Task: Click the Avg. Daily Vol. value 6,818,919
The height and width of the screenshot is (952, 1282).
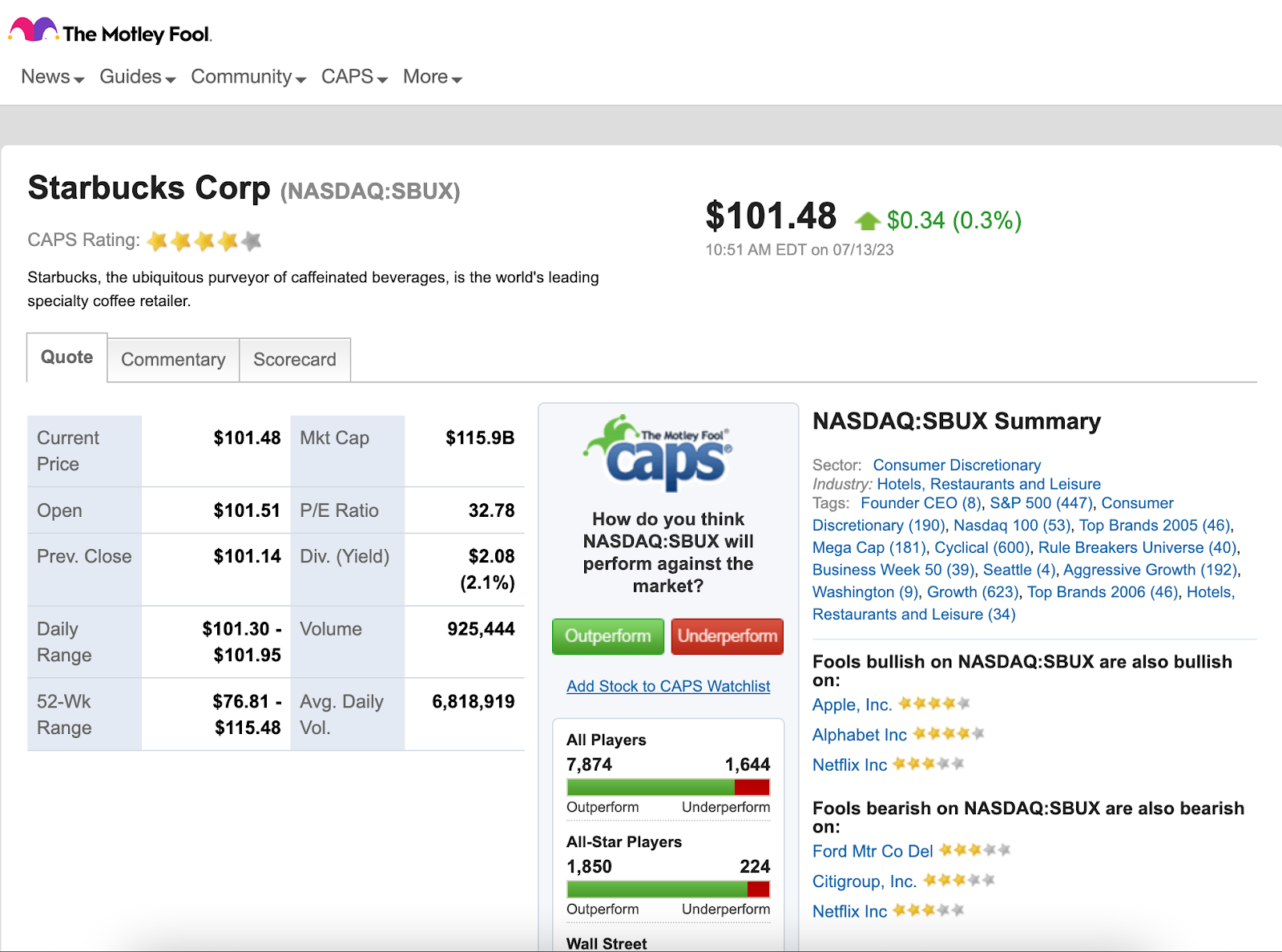Action: pyautogui.click(x=474, y=702)
